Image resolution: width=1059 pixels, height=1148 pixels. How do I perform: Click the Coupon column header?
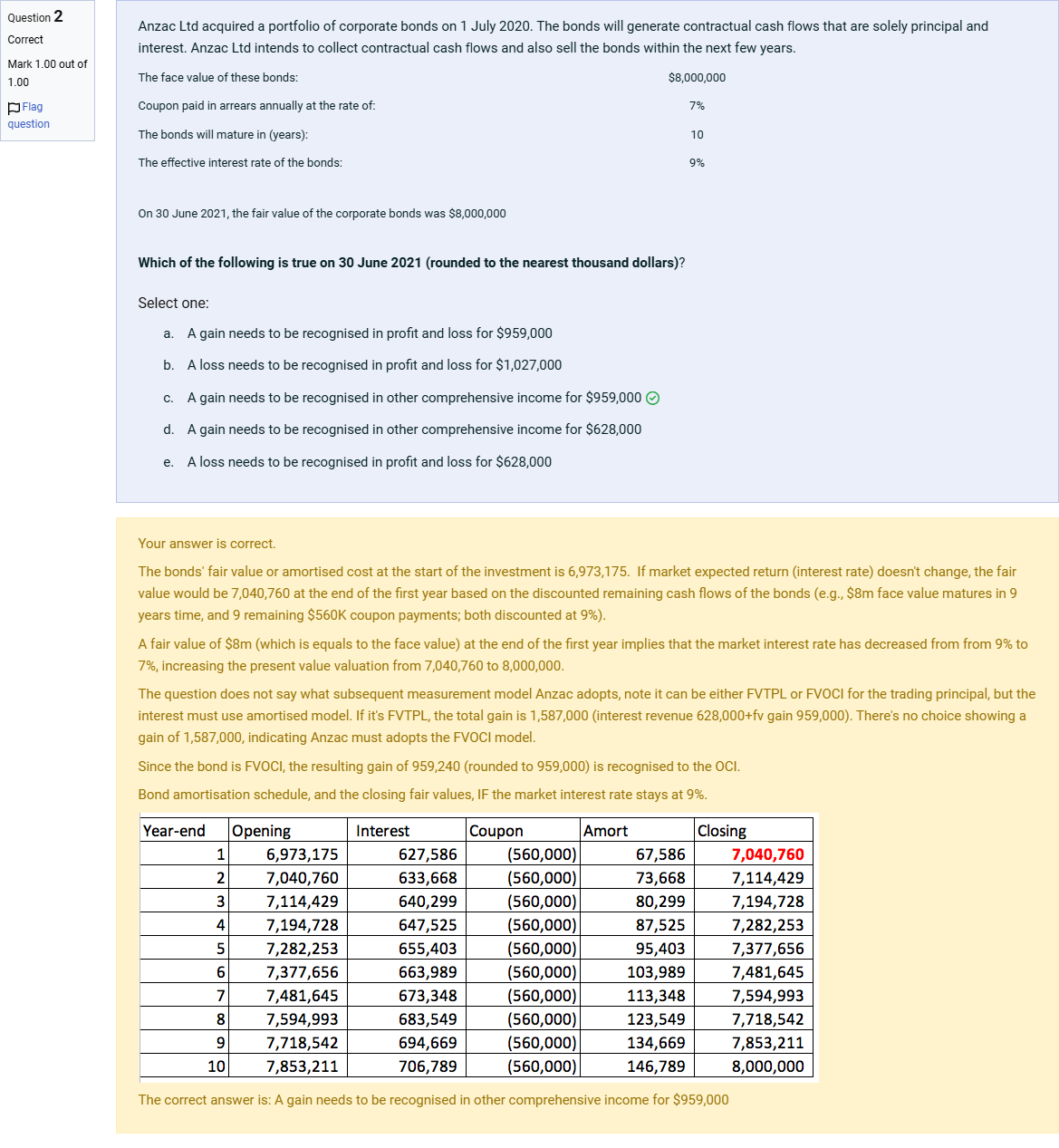(496, 831)
